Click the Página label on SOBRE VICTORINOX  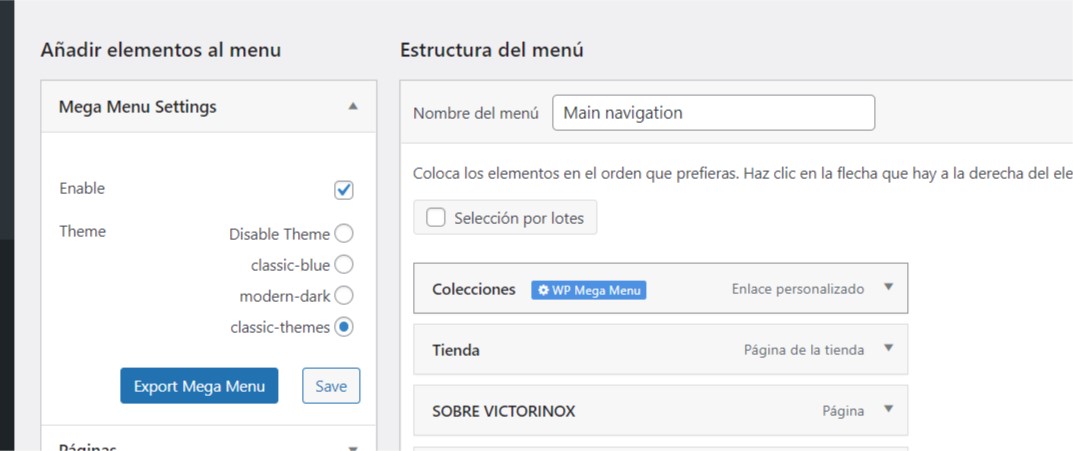[x=843, y=411]
